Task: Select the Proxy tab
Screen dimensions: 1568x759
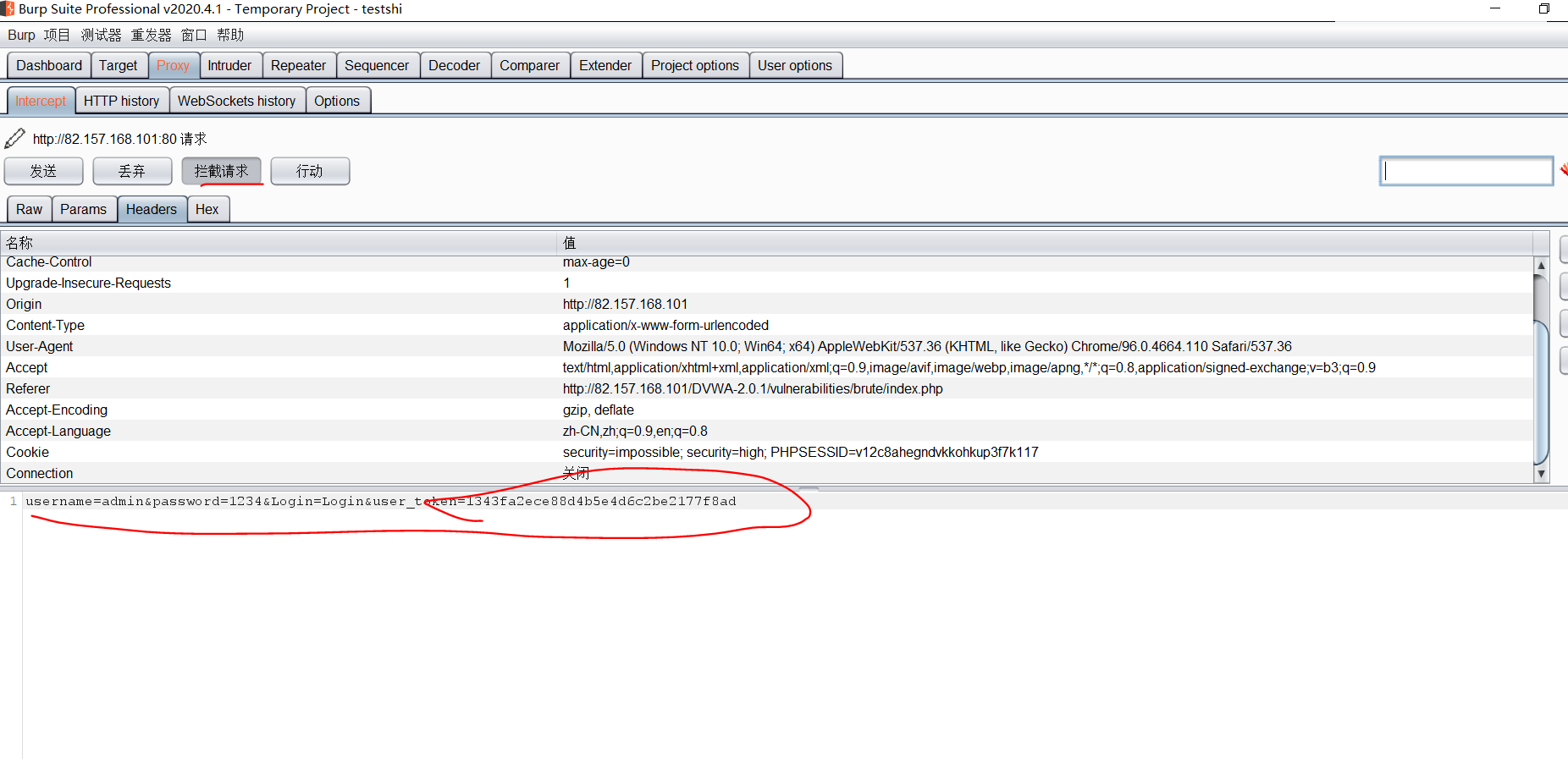Action: point(173,65)
